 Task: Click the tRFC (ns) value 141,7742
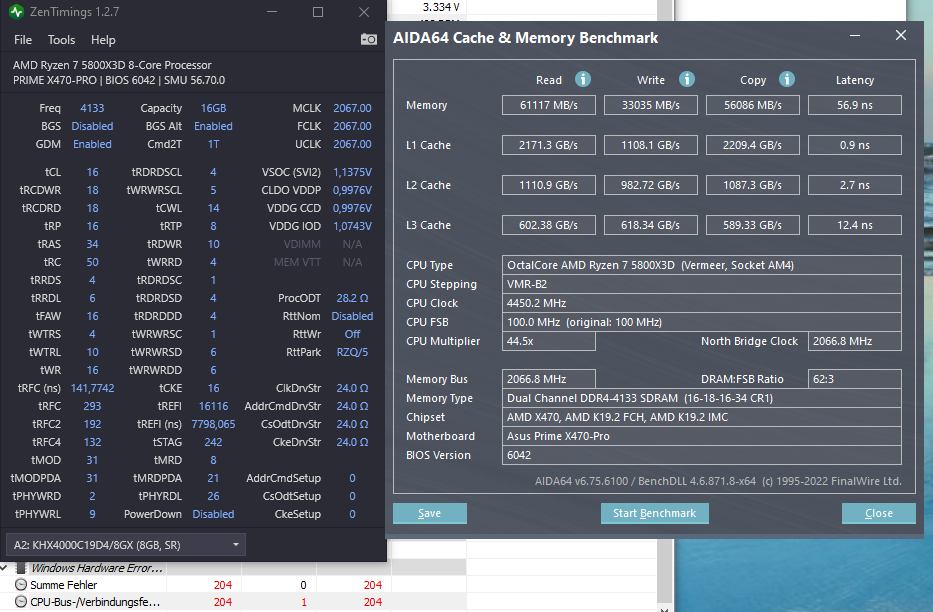92,388
